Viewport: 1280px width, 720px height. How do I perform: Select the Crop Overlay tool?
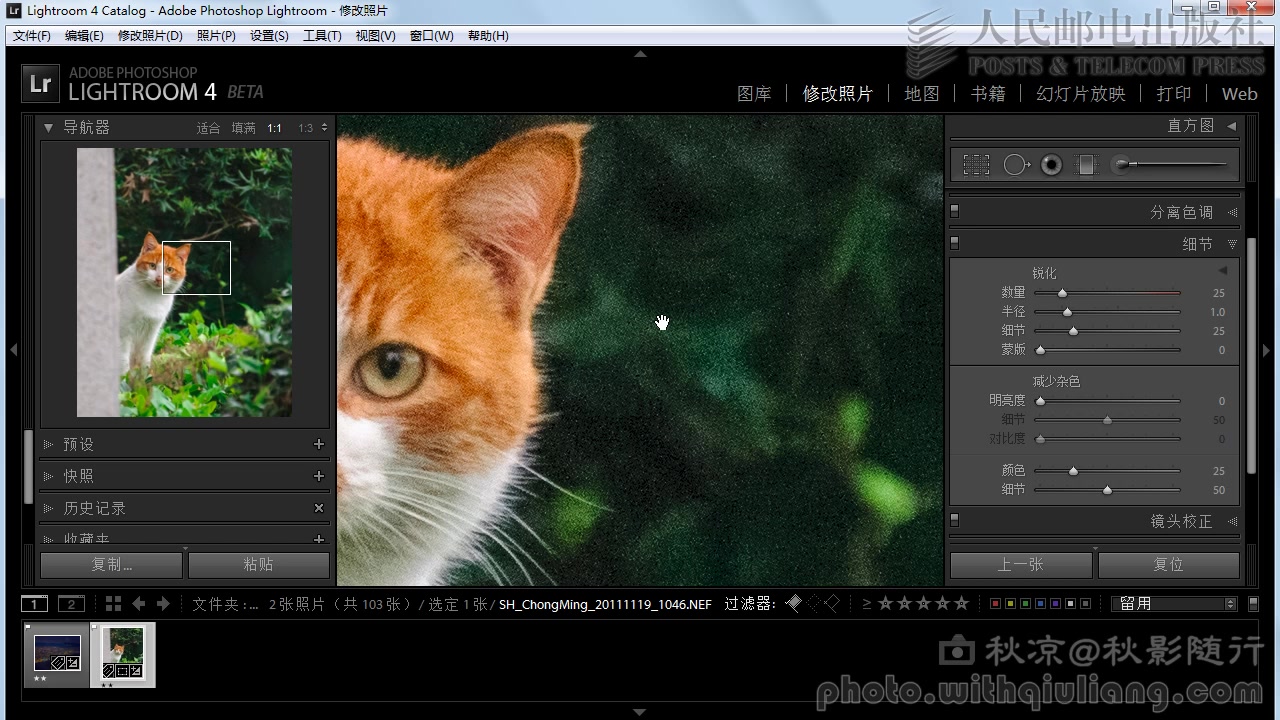click(x=977, y=165)
